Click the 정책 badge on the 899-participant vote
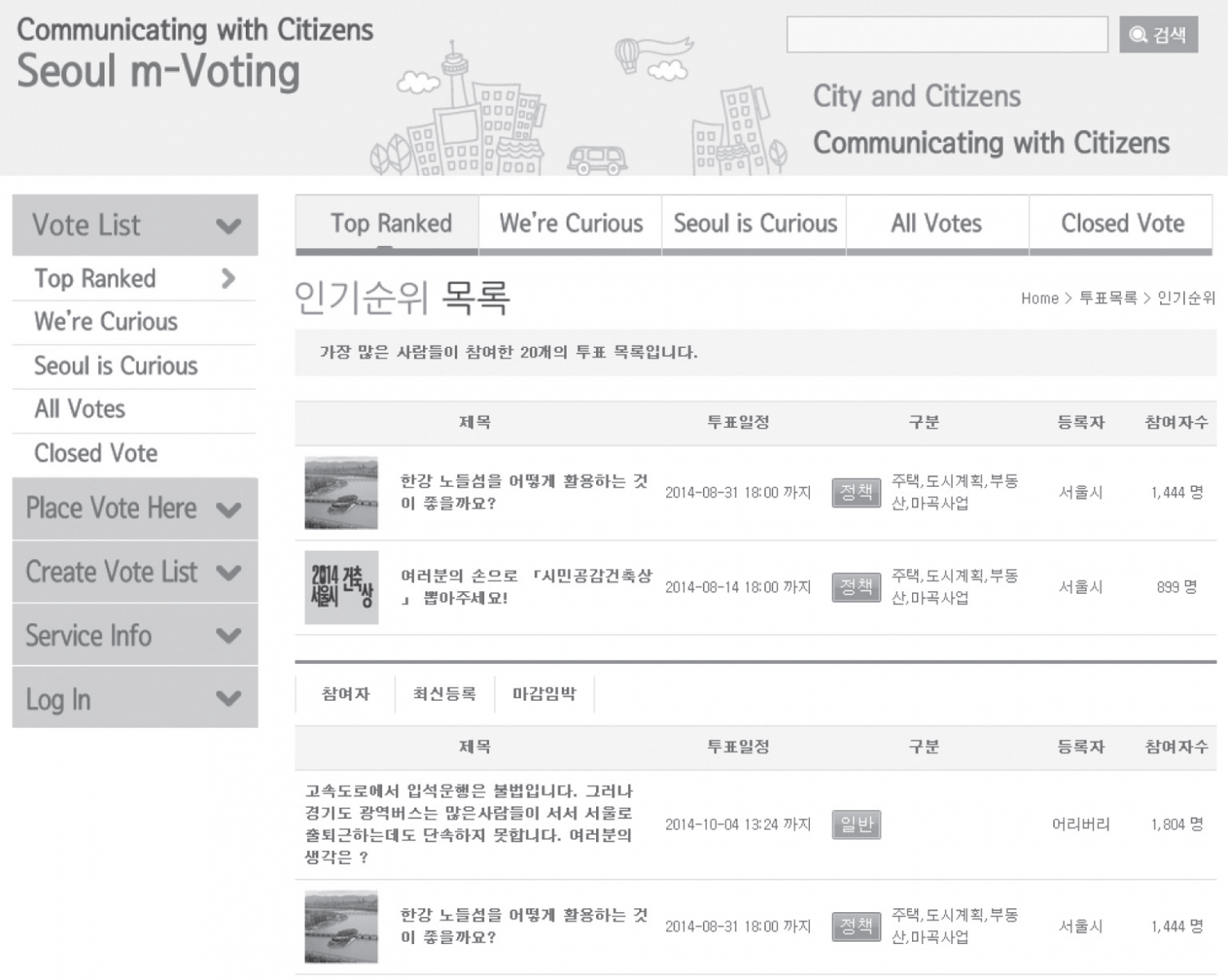This screenshot has height=980, width=1228. pos(856,587)
